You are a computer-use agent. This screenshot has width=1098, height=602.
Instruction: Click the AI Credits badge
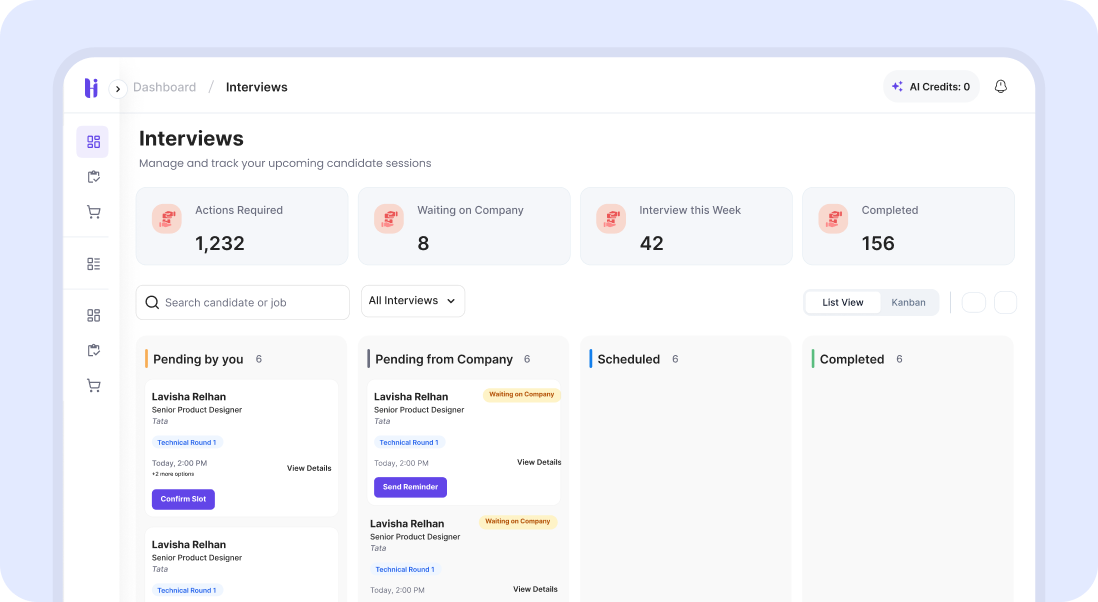pyautogui.click(x=930, y=87)
